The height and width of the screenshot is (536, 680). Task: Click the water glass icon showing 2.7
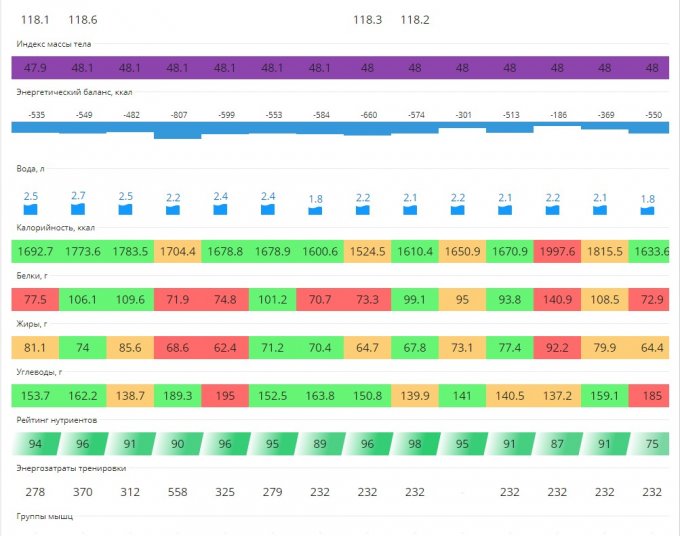79,208
